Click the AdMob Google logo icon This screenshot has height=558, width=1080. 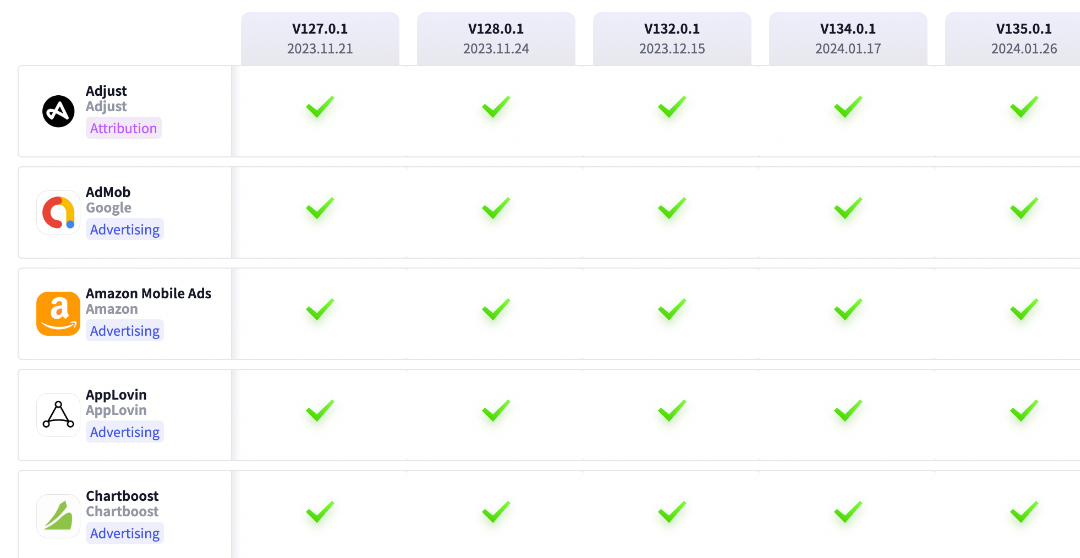point(59,212)
